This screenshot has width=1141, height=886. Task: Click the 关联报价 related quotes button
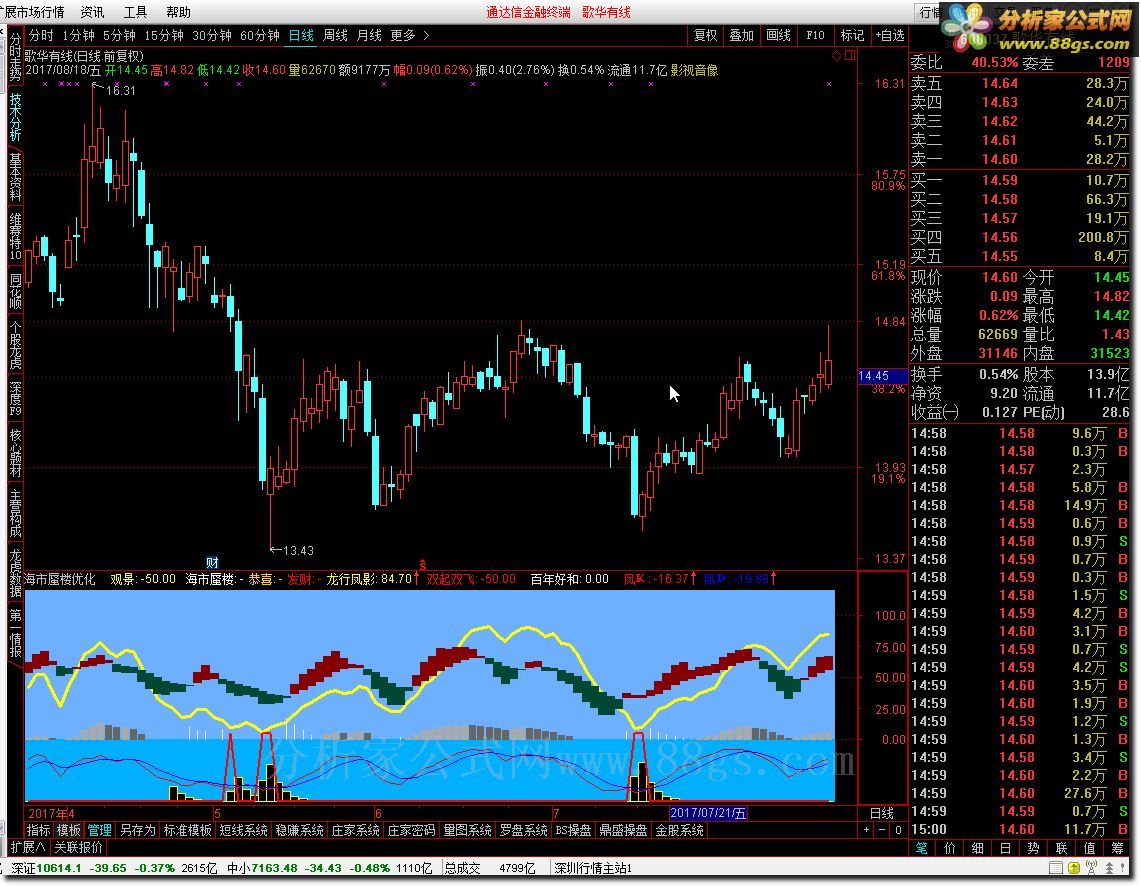(x=79, y=847)
